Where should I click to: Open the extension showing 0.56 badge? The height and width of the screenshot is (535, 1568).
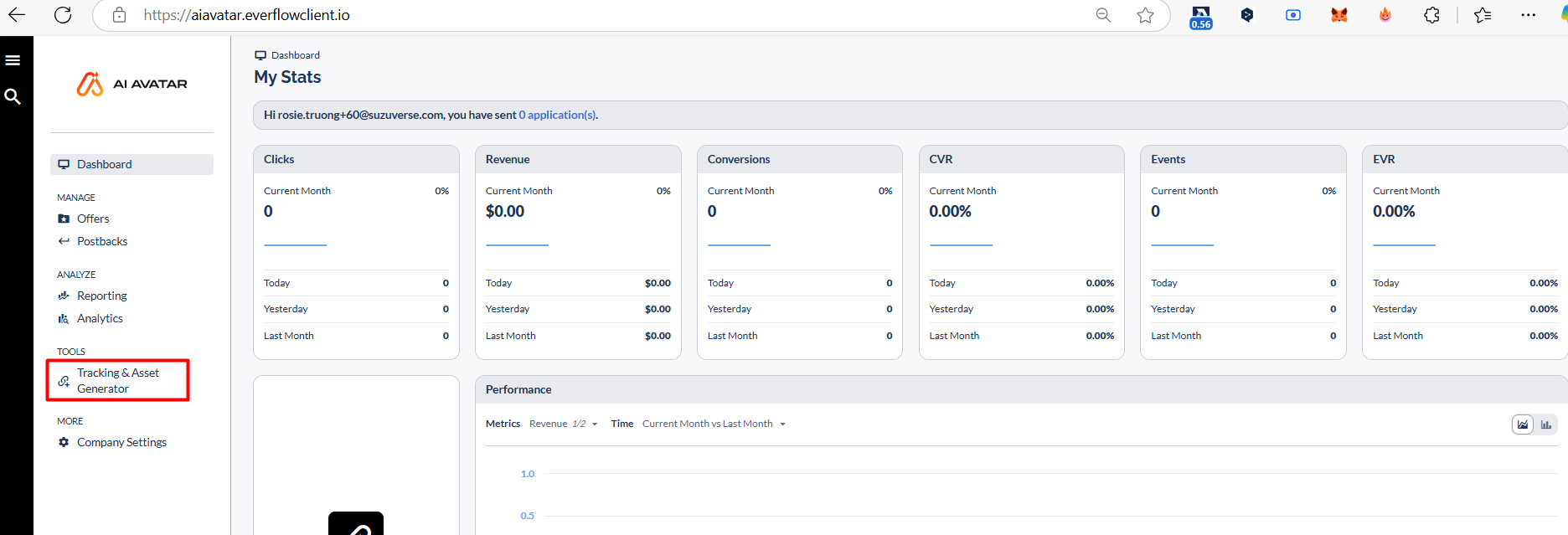1201,17
